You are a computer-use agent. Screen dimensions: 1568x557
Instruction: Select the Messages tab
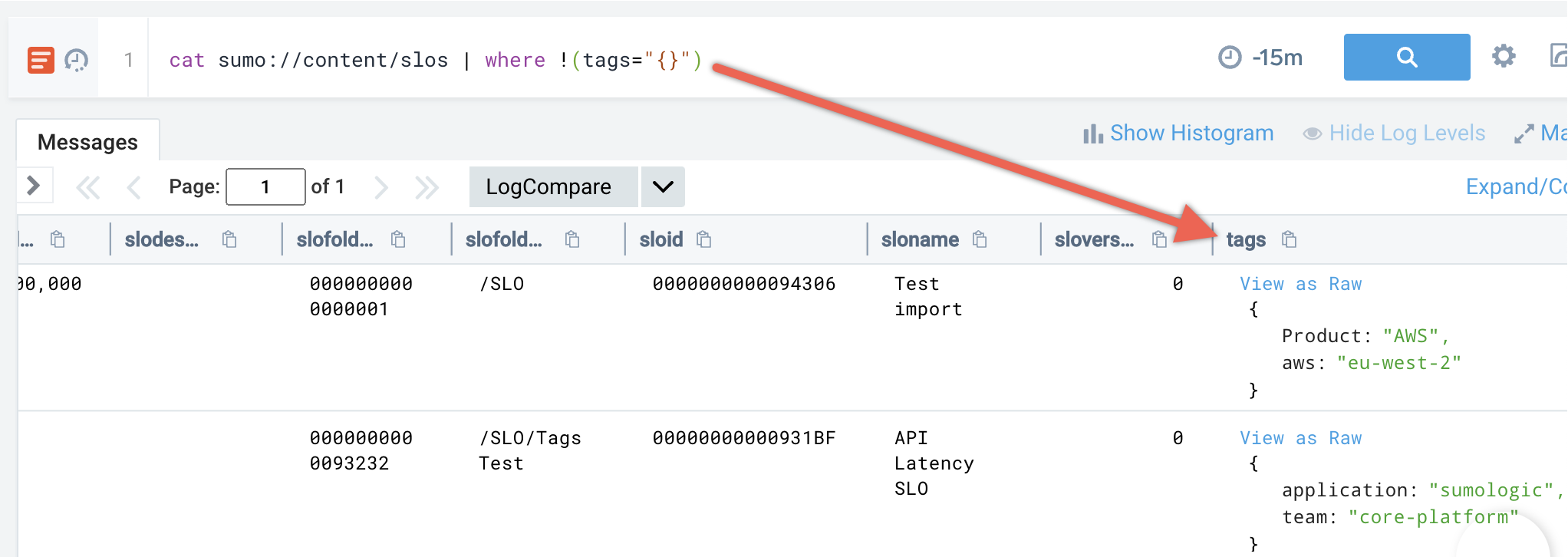pyautogui.click(x=87, y=142)
